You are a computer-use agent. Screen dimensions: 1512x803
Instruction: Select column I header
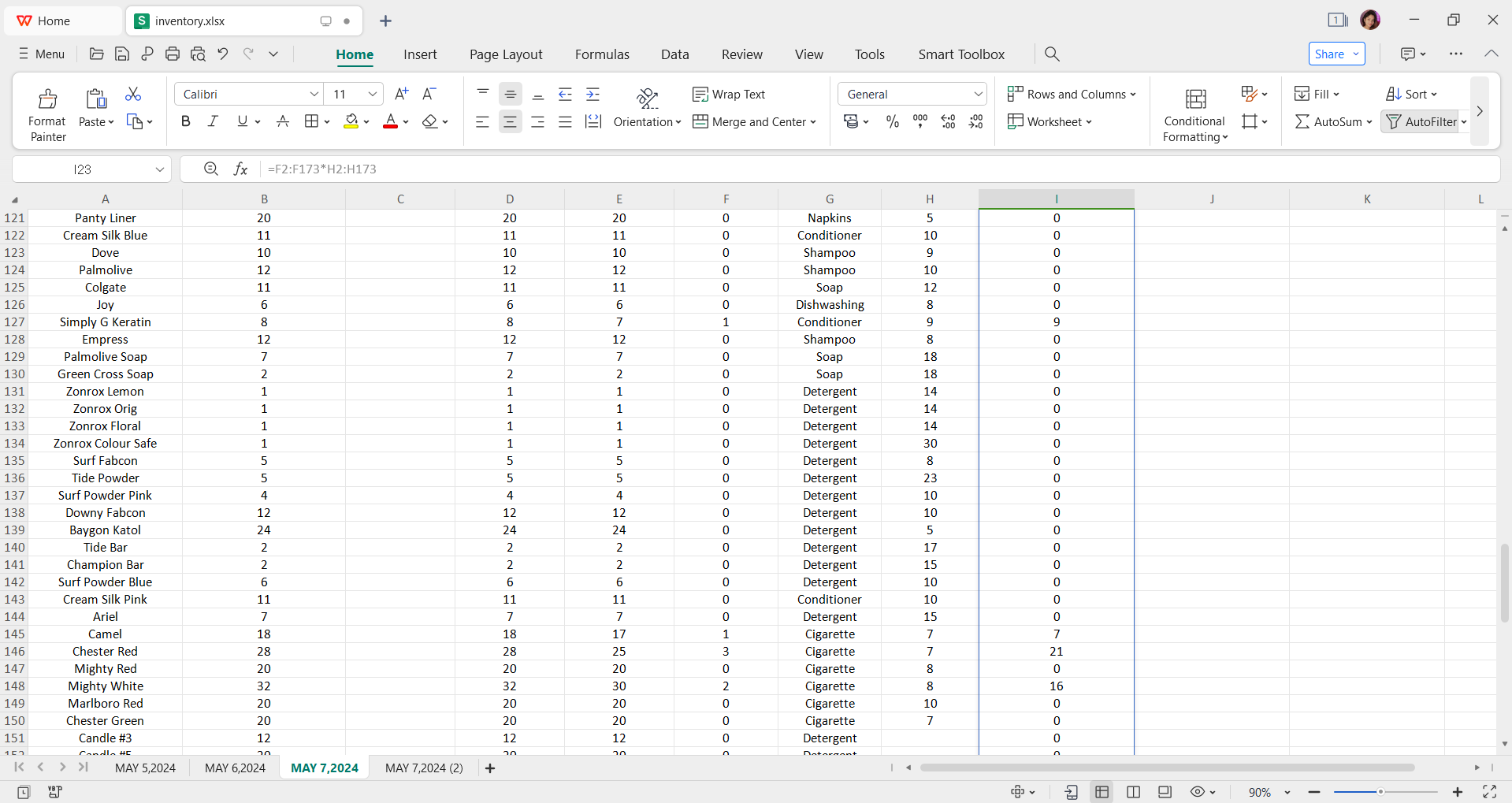[x=1056, y=199]
